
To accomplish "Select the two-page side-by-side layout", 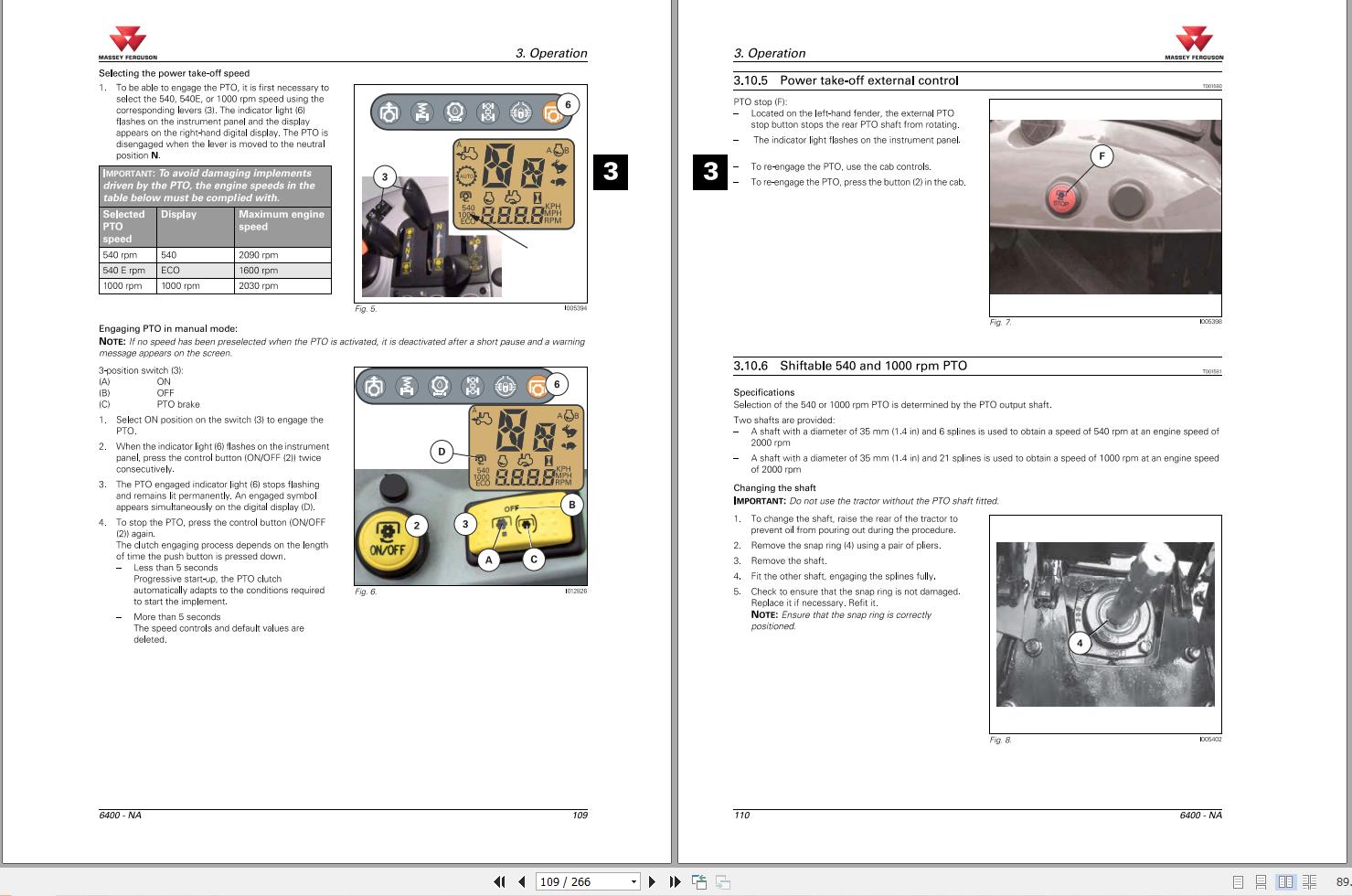I will (1285, 882).
